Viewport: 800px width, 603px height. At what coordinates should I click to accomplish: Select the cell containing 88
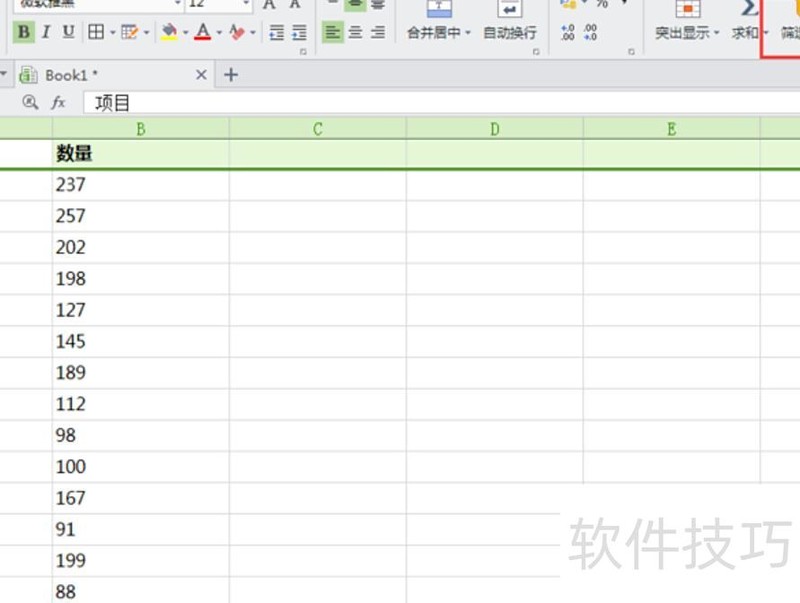tap(141, 591)
